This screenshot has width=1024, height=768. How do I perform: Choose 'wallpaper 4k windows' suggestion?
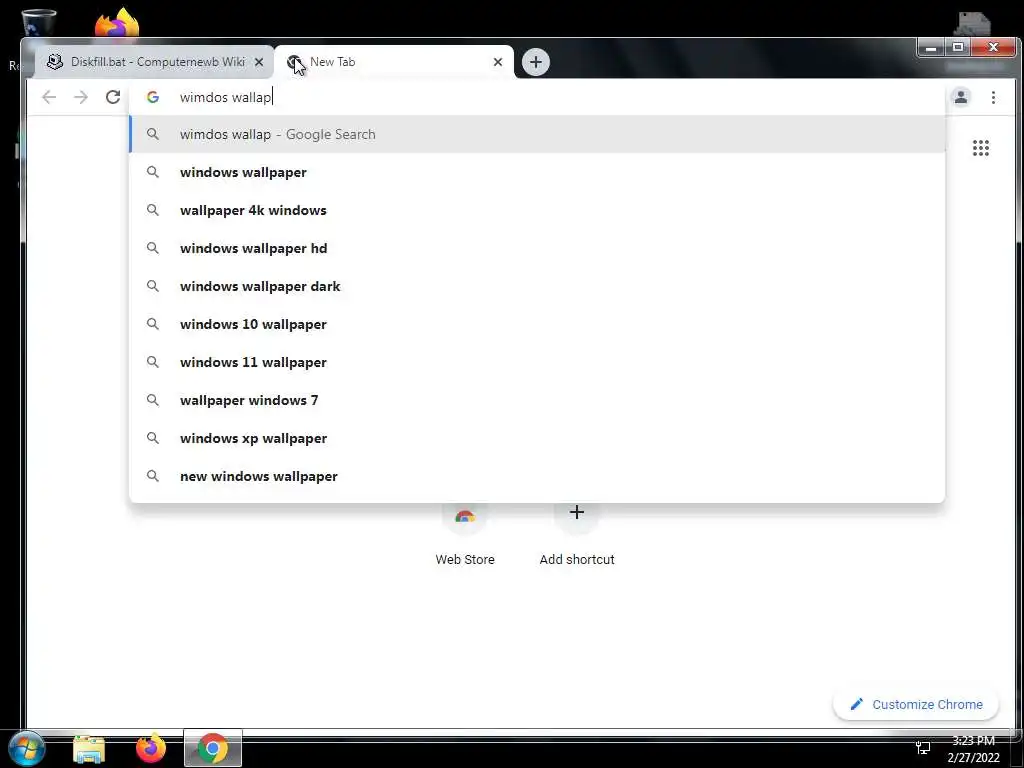pyautogui.click(x=537, y=210)
